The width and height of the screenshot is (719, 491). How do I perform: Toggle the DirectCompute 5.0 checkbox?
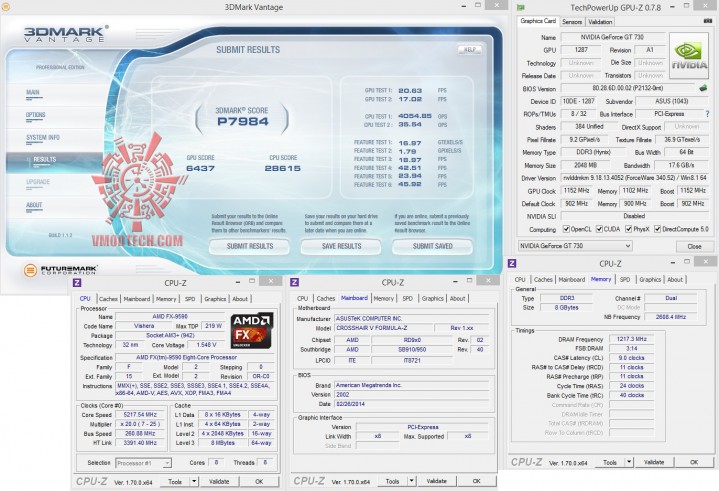(x=657, y=229)
